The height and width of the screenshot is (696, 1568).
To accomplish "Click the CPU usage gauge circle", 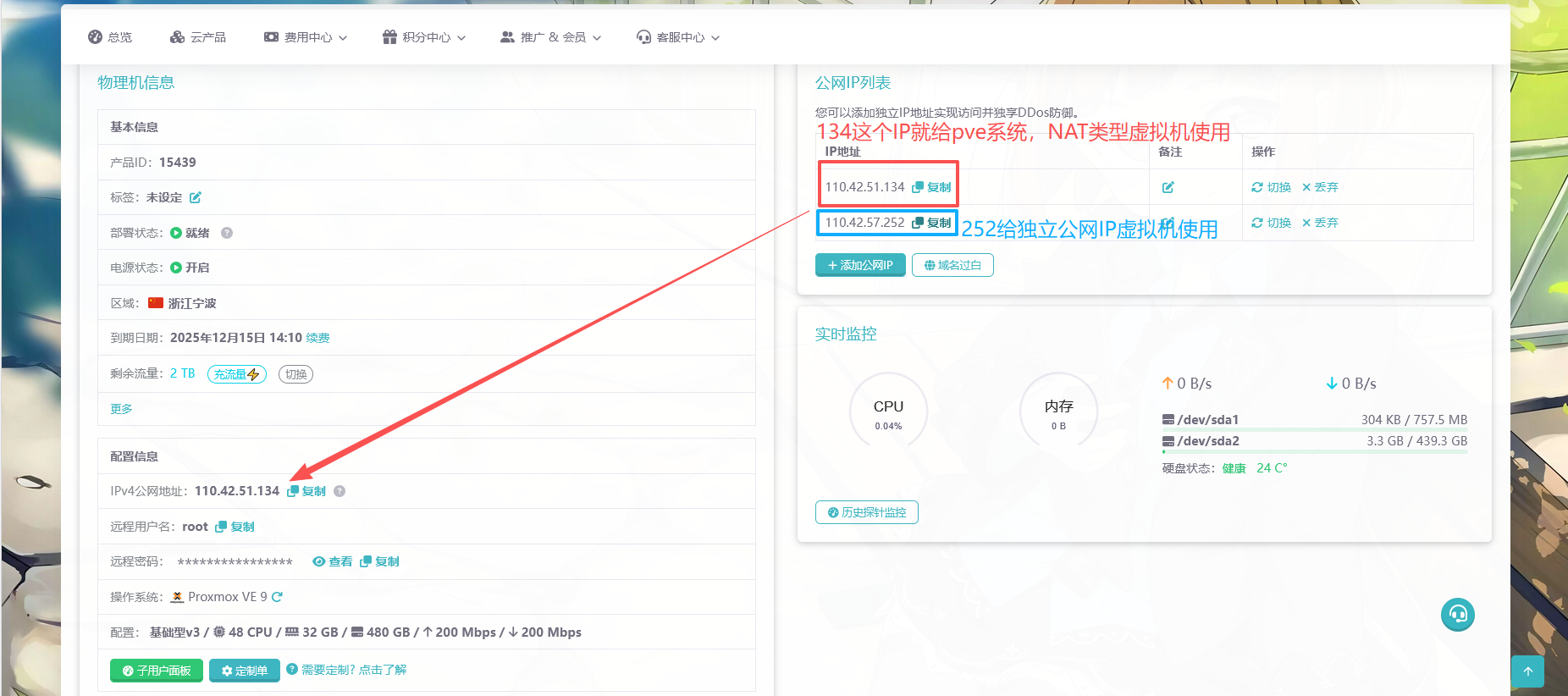I will (x=888, y=412).
